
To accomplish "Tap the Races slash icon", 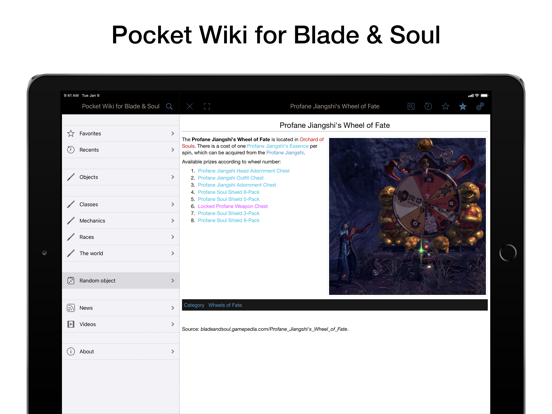I will tap(71, 237).
